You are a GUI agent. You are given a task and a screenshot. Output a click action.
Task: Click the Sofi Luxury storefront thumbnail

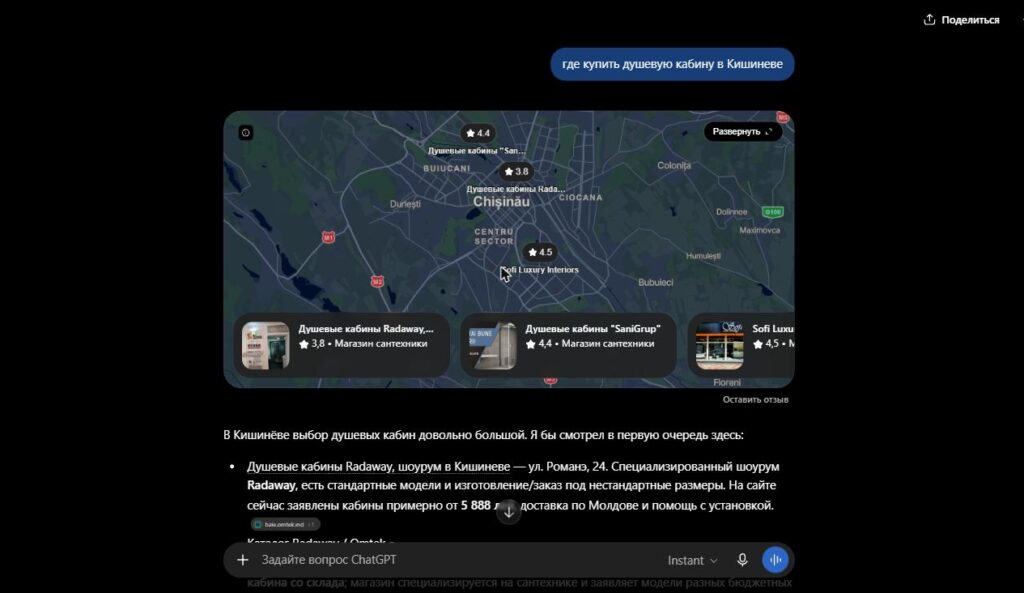click(x=719, y=345)
